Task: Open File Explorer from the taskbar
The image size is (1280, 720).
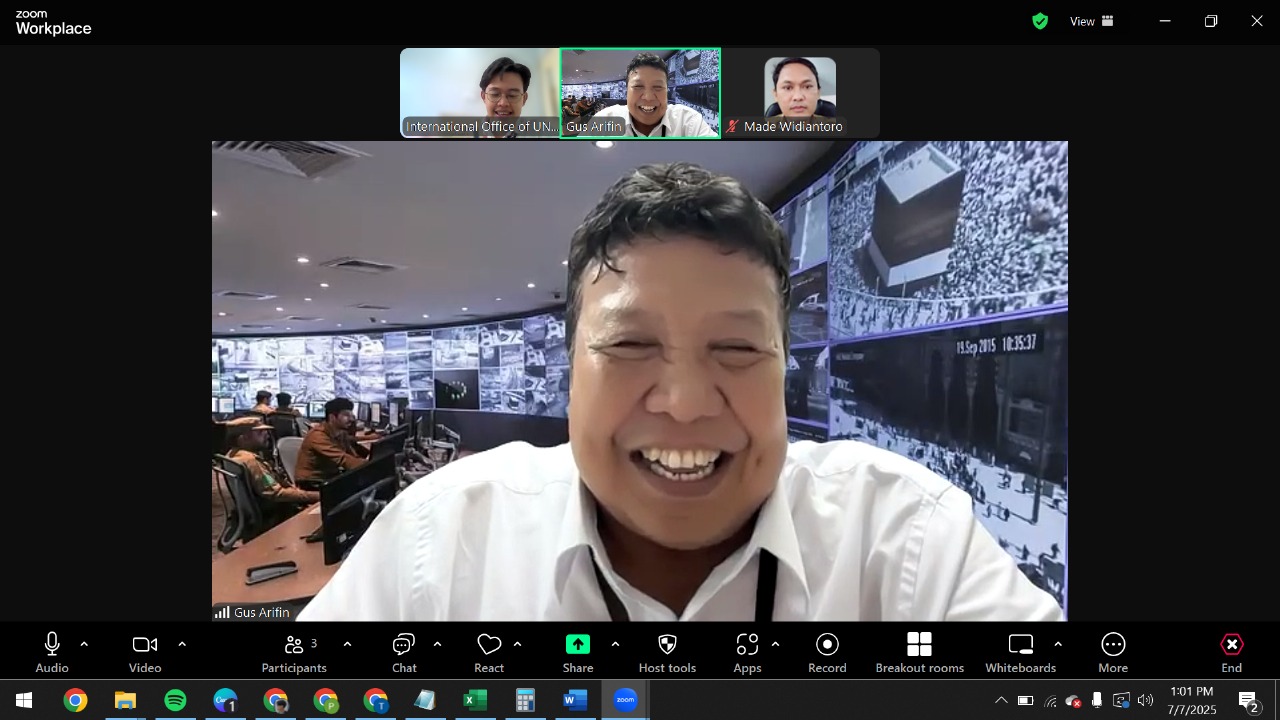Action: pos(125,700)
